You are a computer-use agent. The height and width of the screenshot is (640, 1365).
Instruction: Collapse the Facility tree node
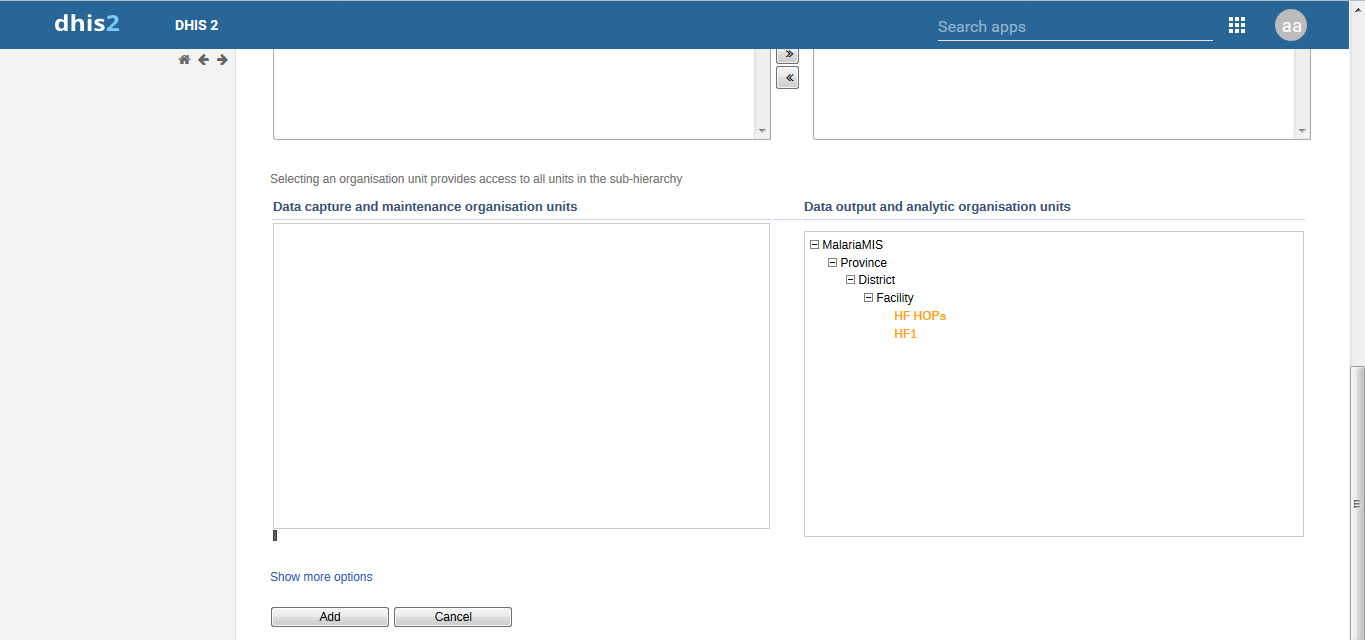pos(868,298)
